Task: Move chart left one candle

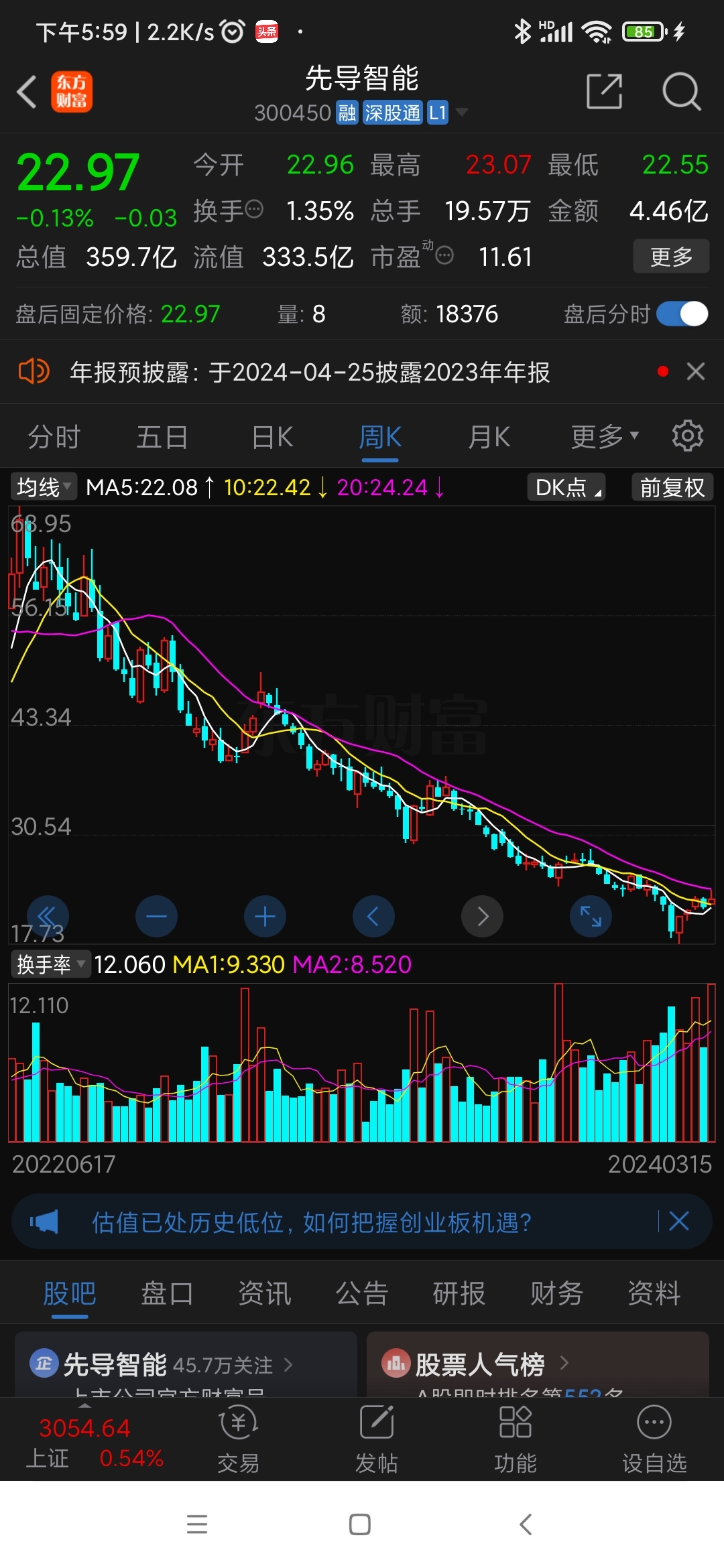Action: (x=373, y=916)
